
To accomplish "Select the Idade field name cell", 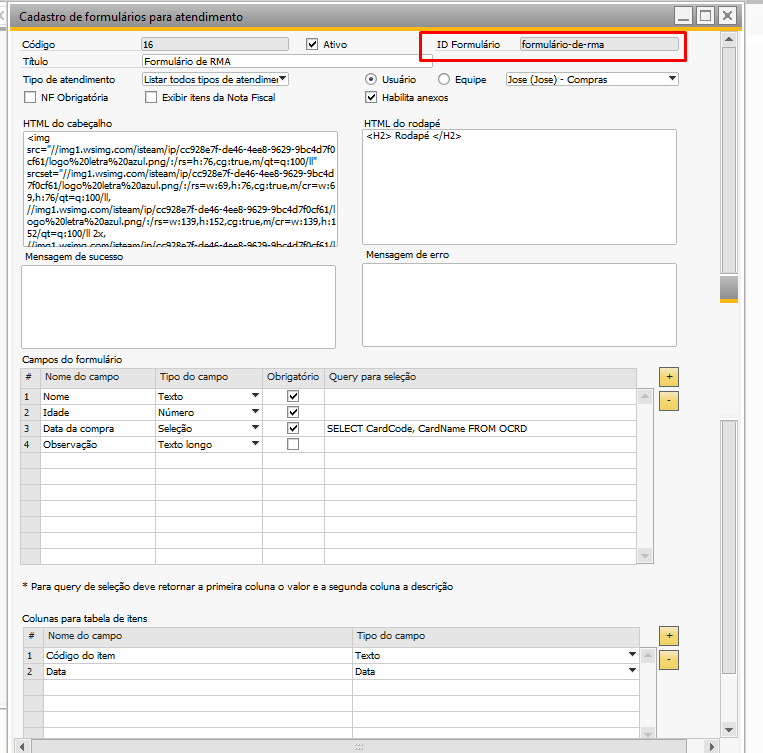I will click(x=98, y=413).
